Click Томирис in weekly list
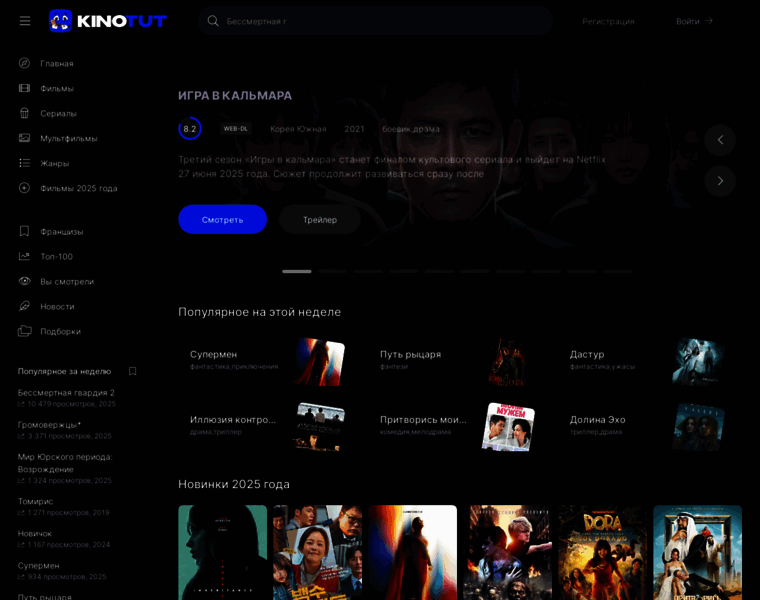The height and width of the screenshot is (600, 760). tap(35, 501)
